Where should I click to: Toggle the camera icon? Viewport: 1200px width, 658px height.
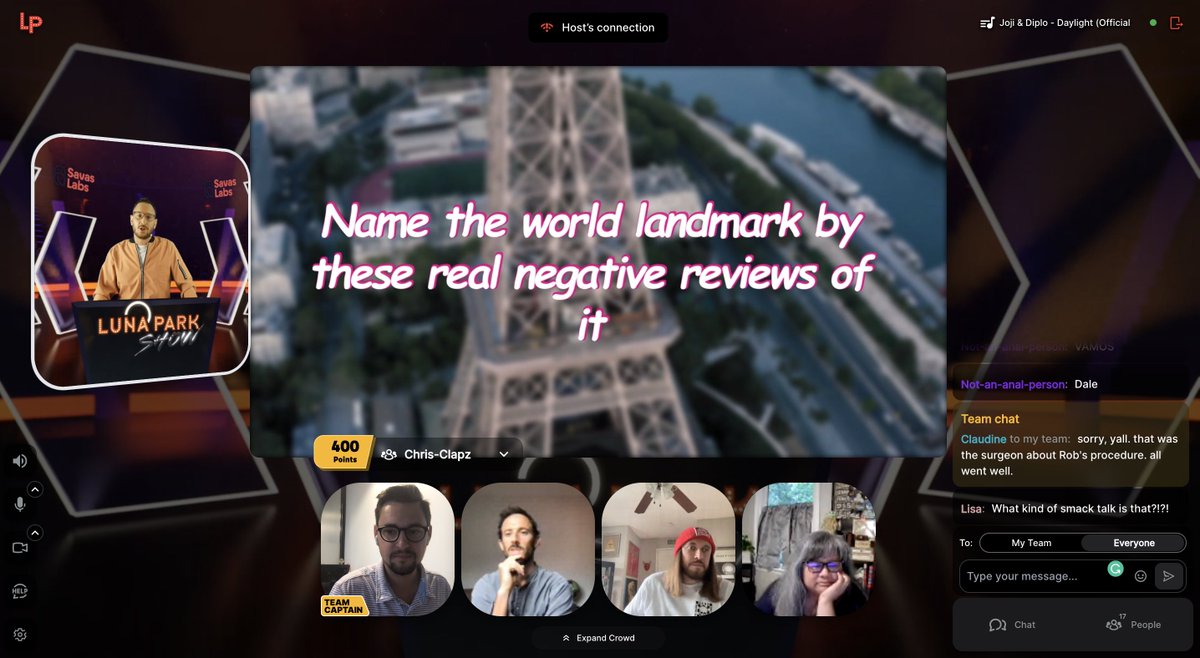click(x=20, y=547)
